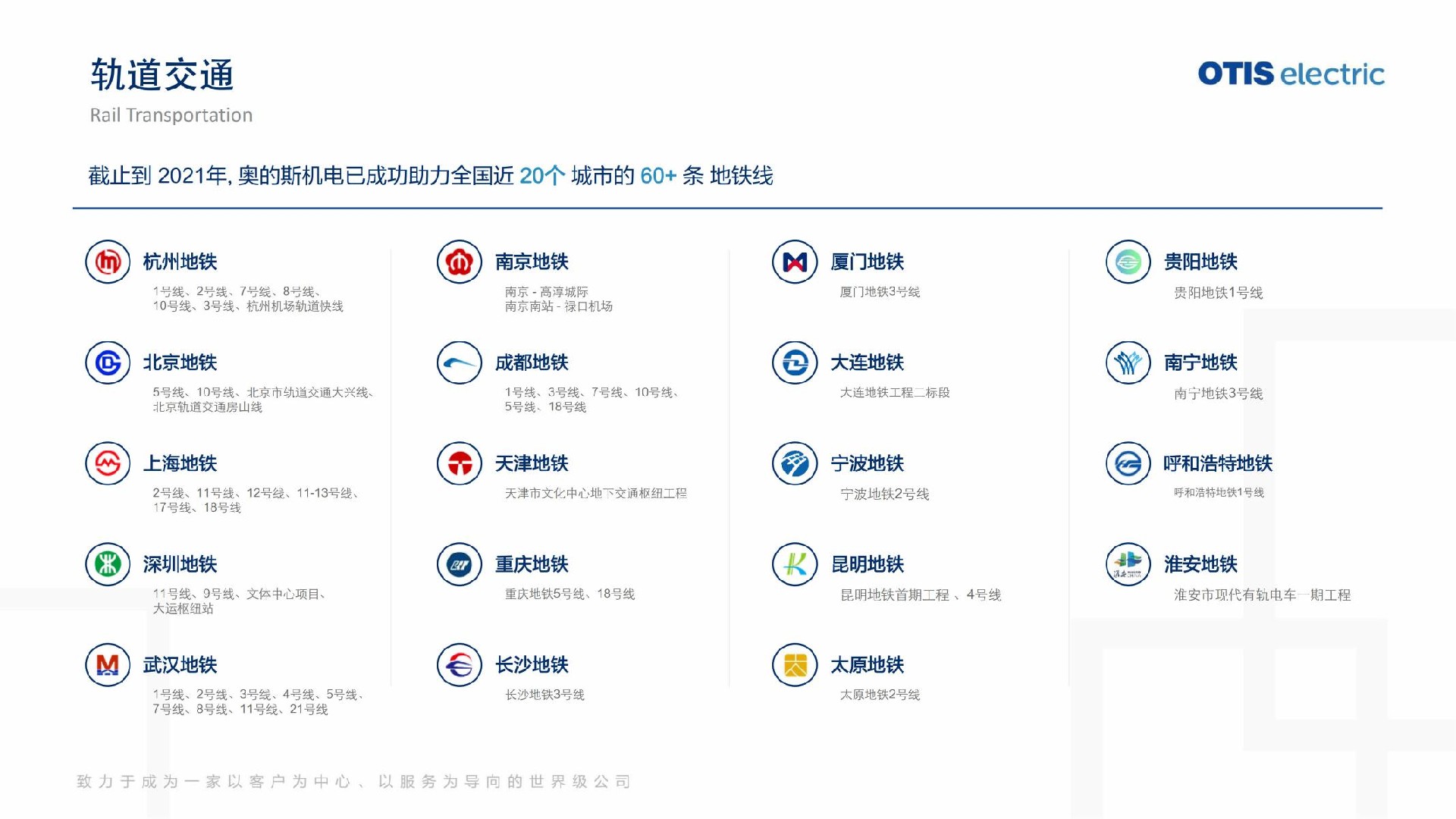The width and height of the screenshot is (1456, 819).
Task: Click 北京轨道交通房山线 text
Action: tap(208, 407)
